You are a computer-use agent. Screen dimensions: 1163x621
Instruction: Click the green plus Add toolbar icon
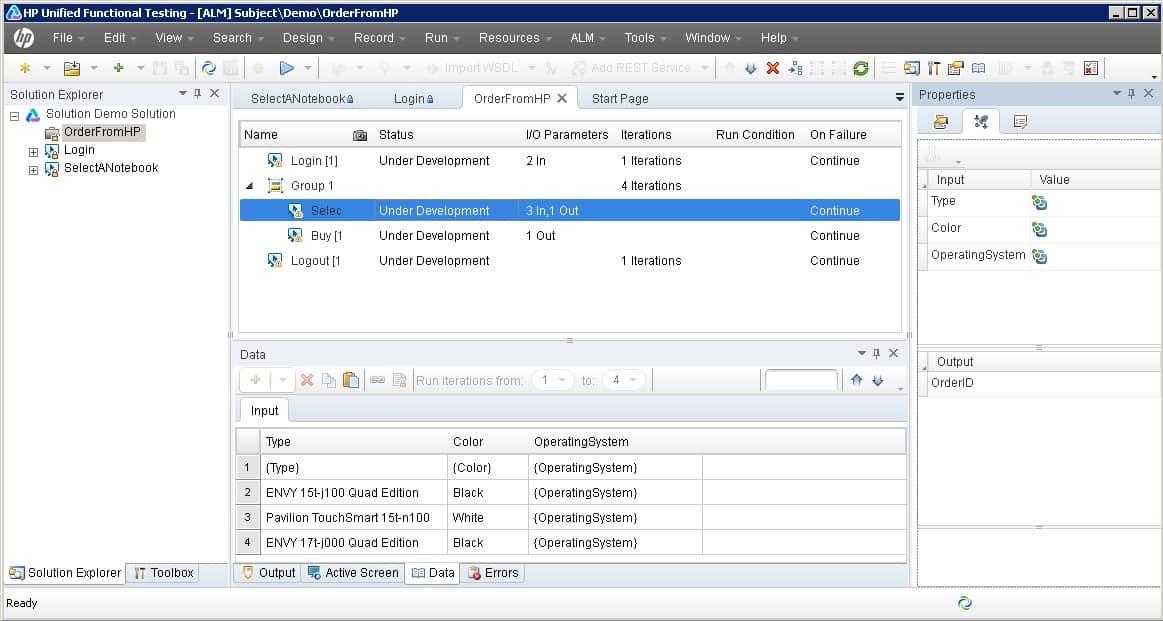click(118, 68)
